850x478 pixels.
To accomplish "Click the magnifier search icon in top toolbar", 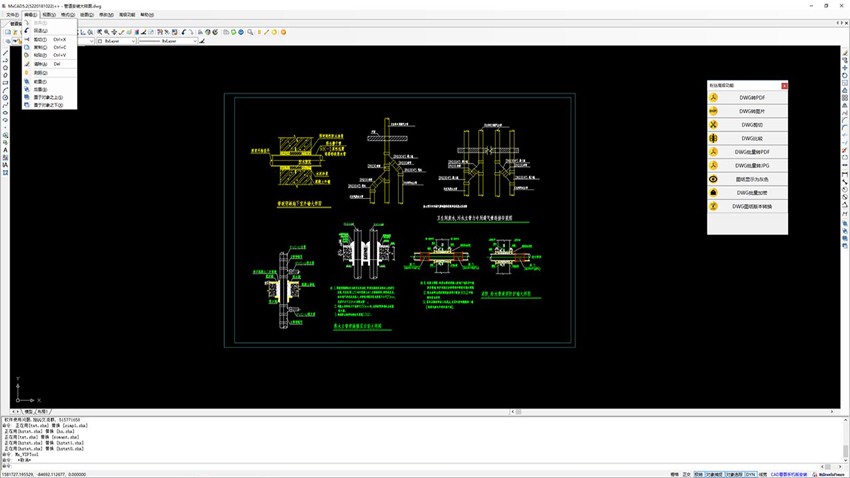I will pos(250,33).
